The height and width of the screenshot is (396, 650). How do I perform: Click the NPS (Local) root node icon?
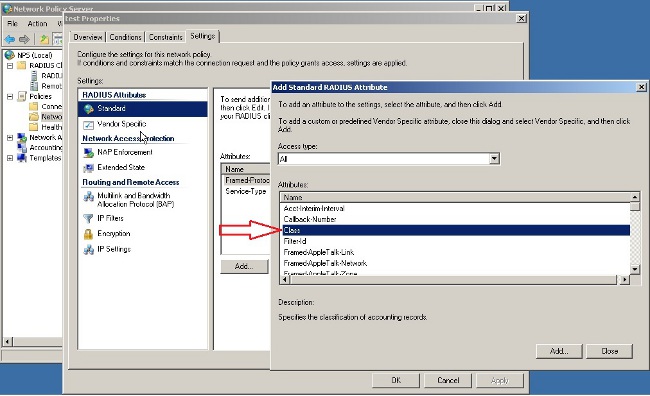coord(9,55)
